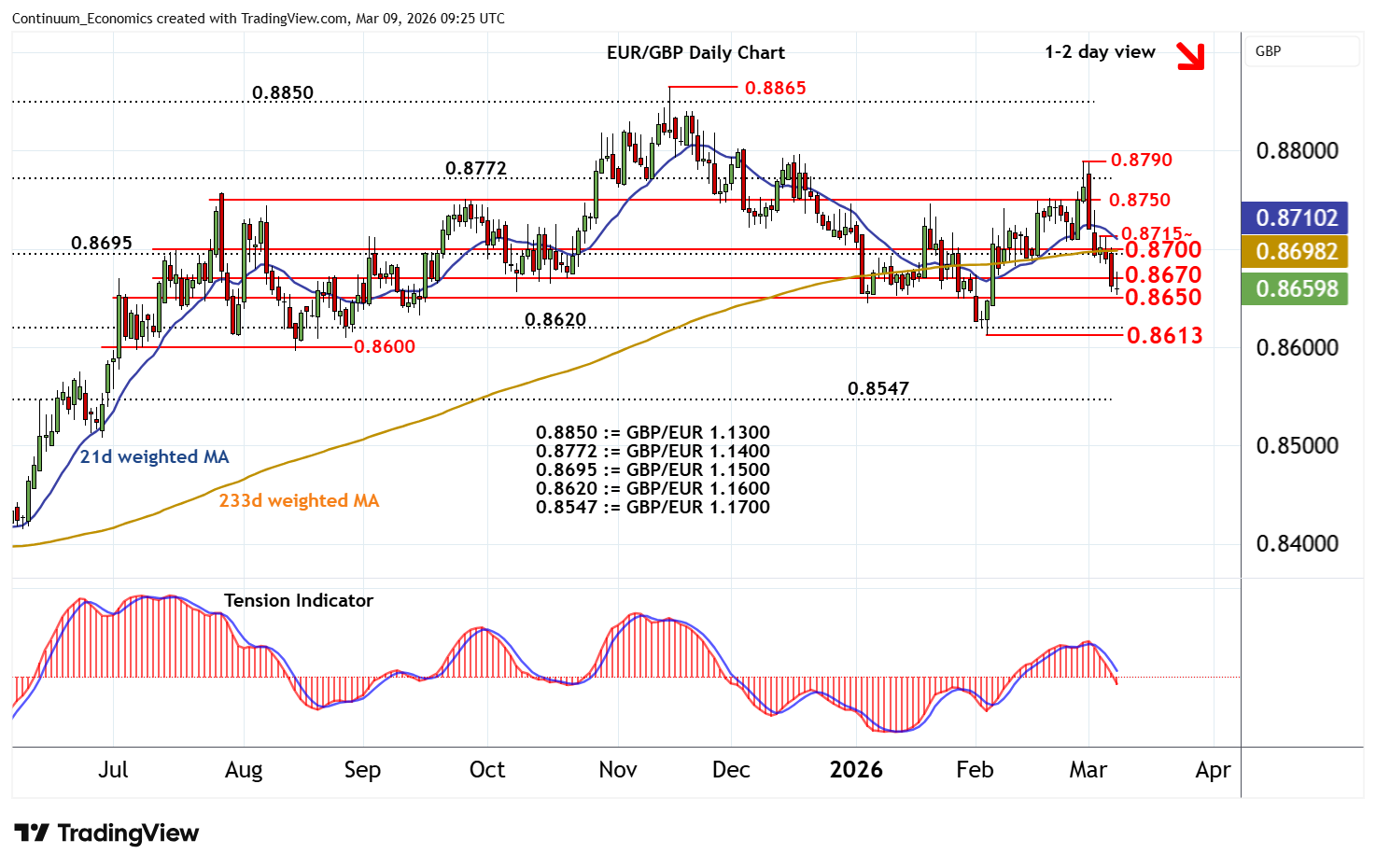Click the Continuum_Economics header attribution text
The width and height of the screenshot is (1376, 868).
pos(259,19)
